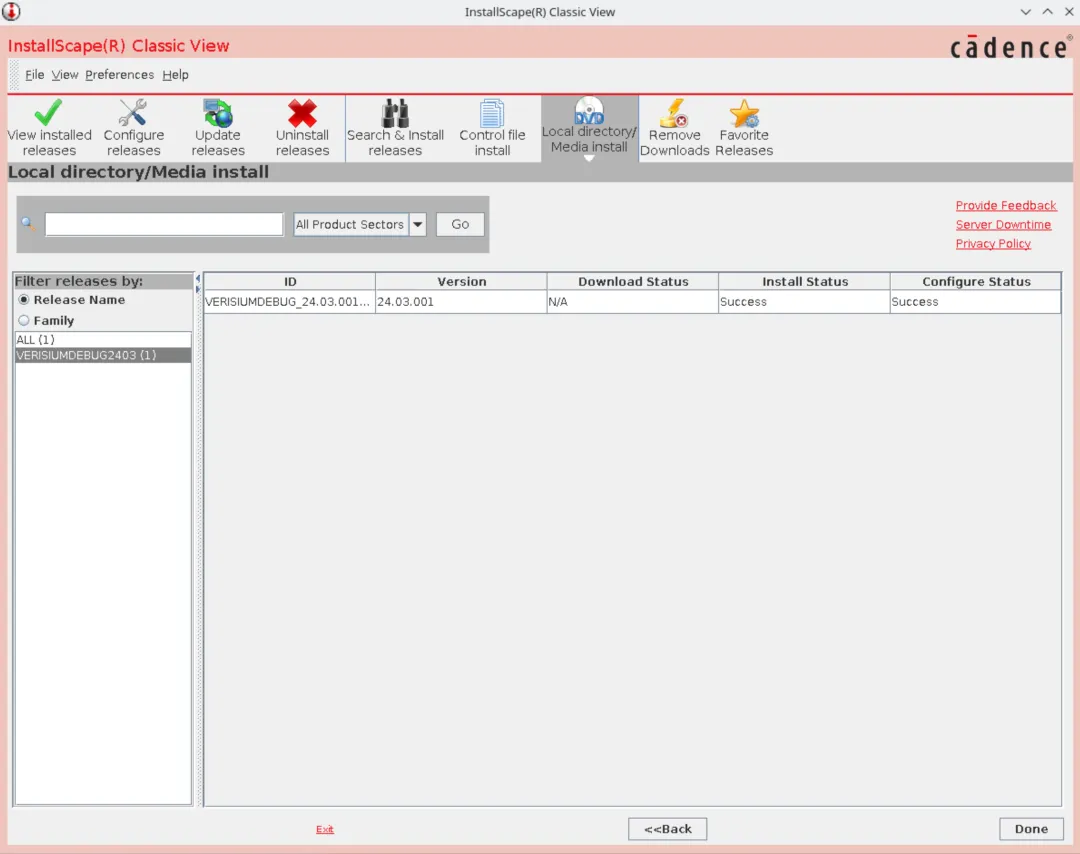Click the InstallScape title bar app icon
Viewport: 1080px width, 854px height.
coord(11,12)
